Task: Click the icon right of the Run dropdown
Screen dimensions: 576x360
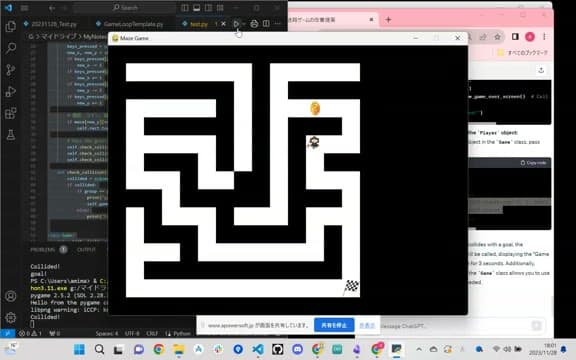Action: 254,24
